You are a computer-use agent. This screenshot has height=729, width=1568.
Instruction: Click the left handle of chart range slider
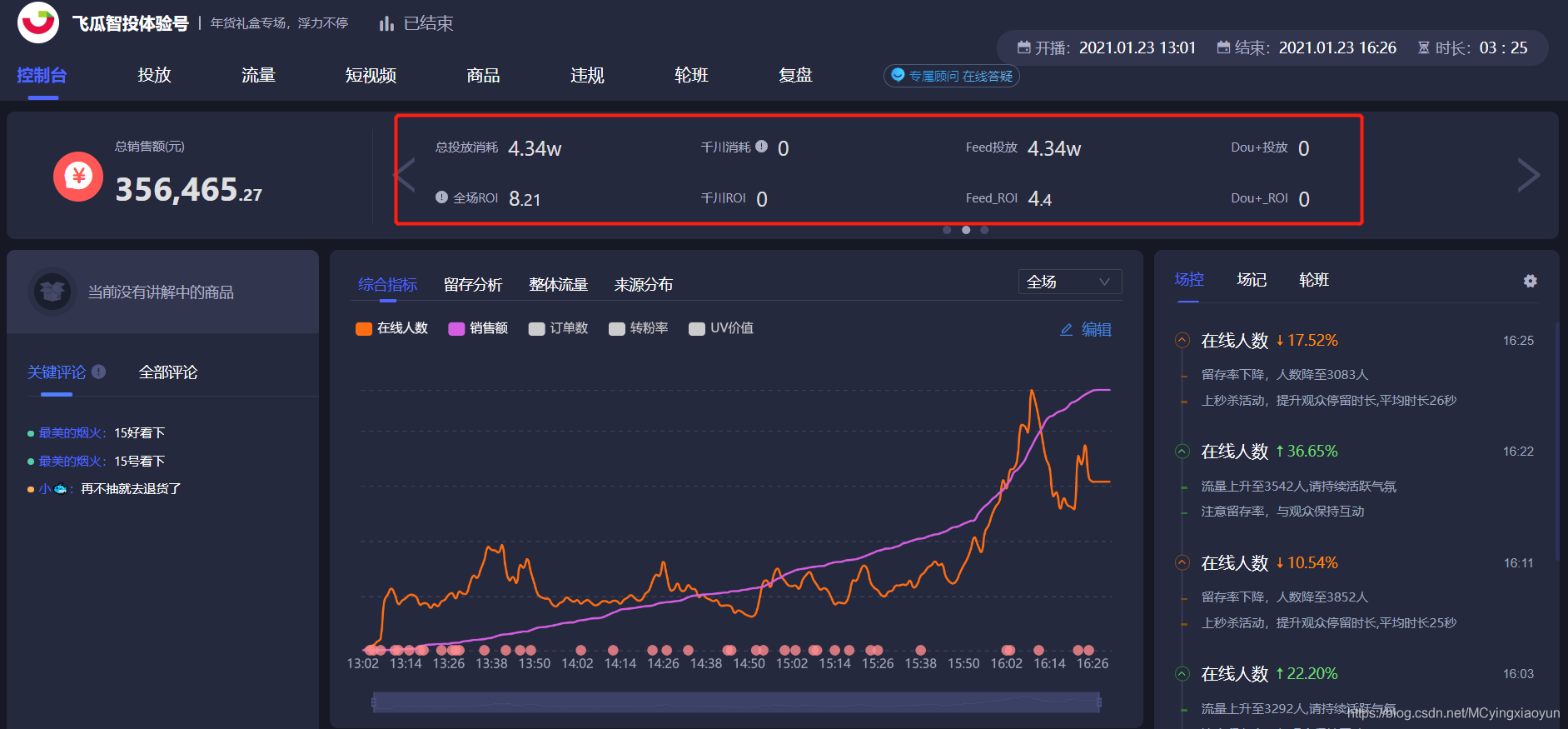pyautogui.click(x=374, y=702)
